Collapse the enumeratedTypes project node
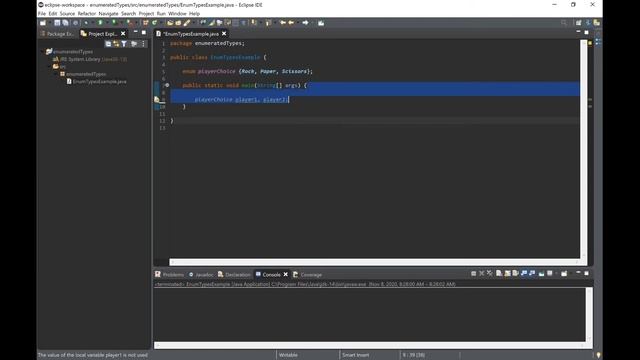The height and width of the screenshot is (360, 640). tap(42, 52)
